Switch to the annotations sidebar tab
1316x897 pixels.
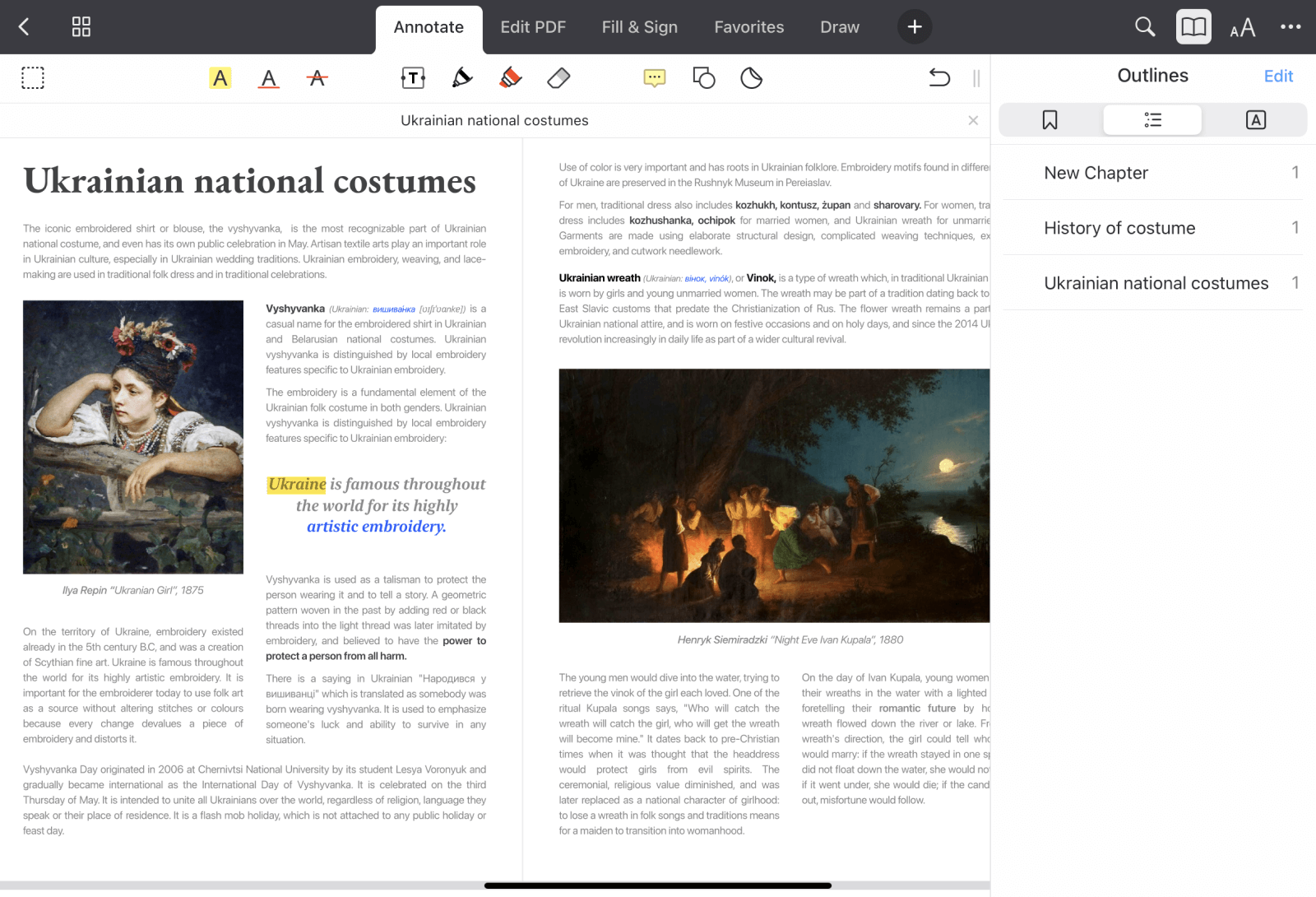tap(1255, 120)
